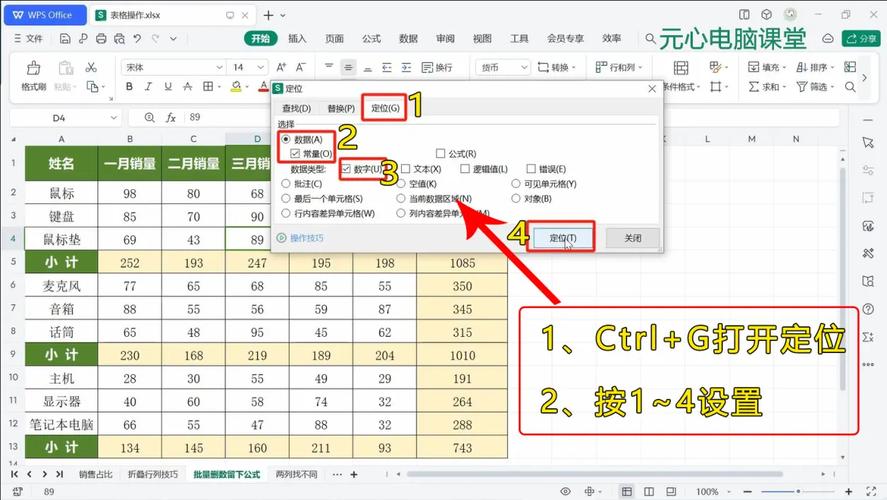
Task: Open the font name dropdown (宋体)
Action: pos(219,67)
